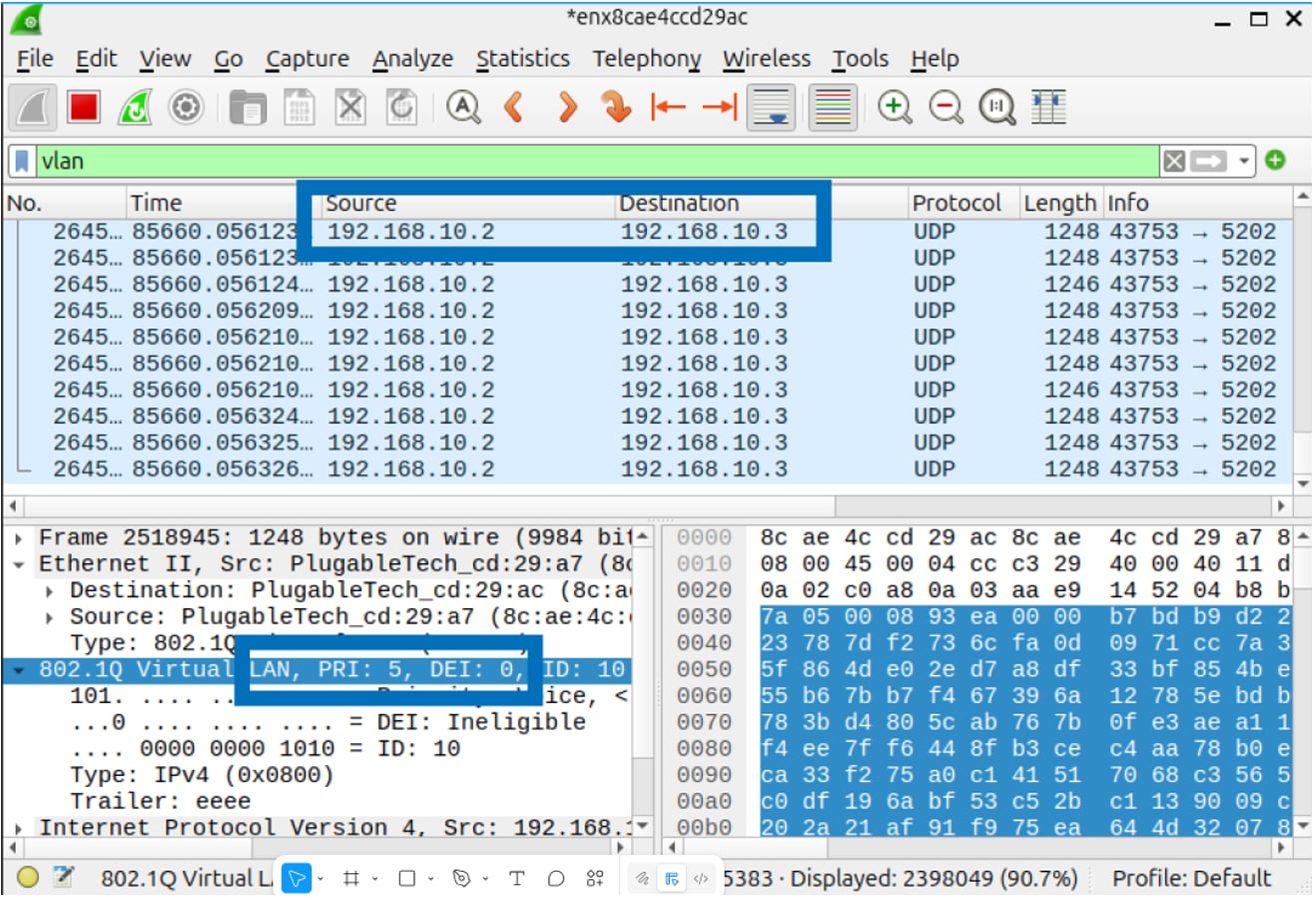Open the display filter history dropdown
This screenshot has width=1316, height=897.
1243,161
